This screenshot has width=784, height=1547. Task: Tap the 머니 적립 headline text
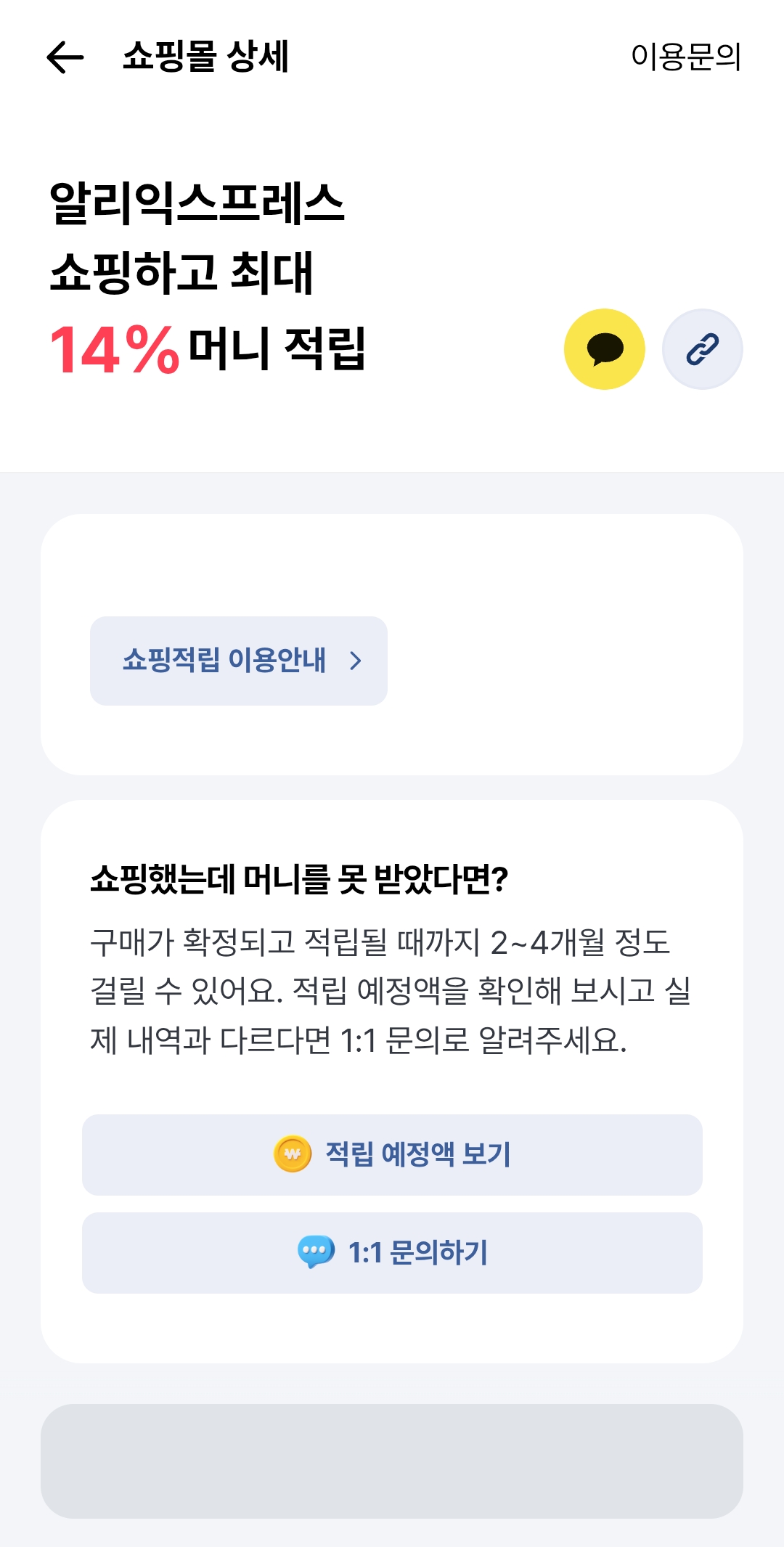(x=277, y=349)
